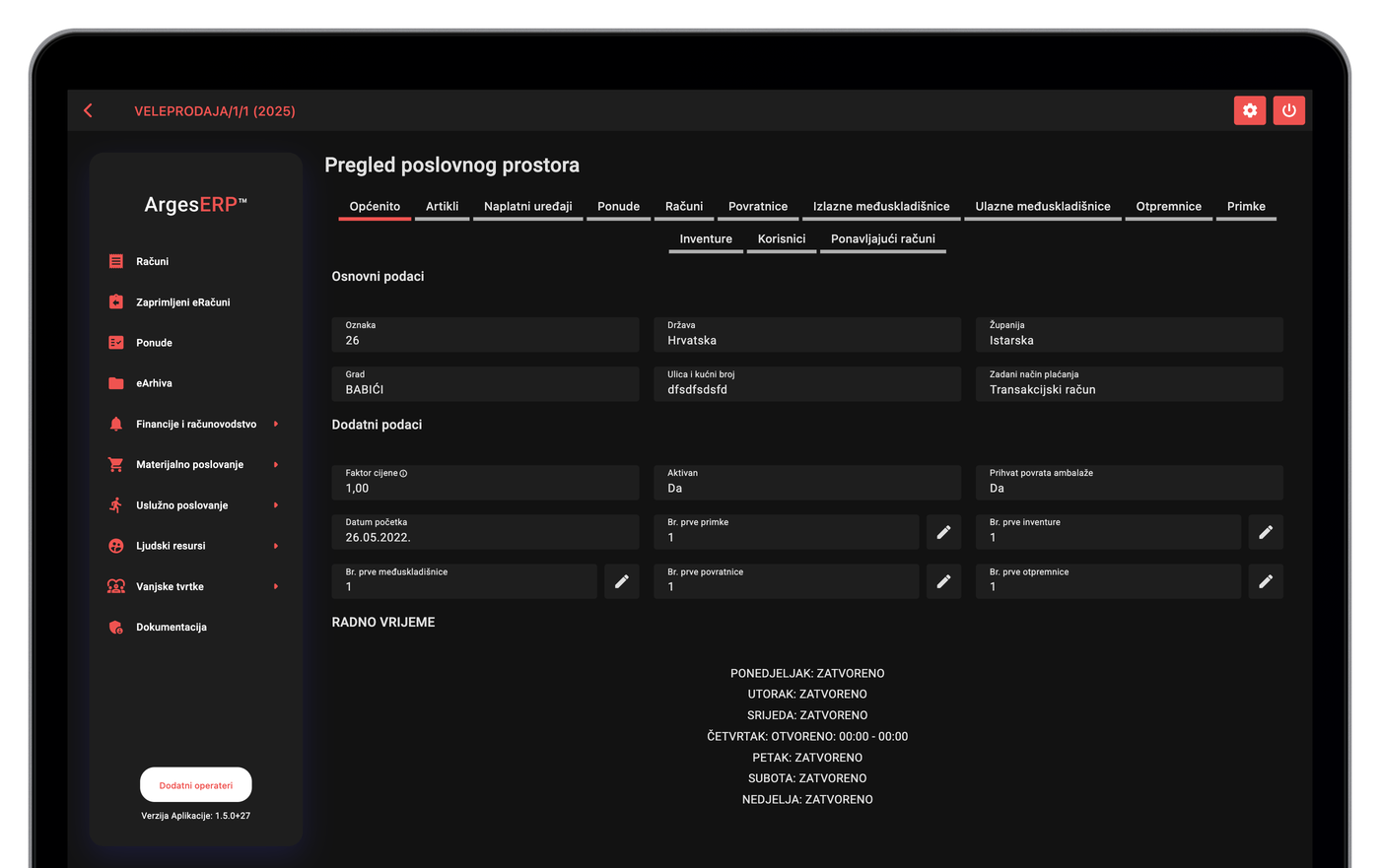1380x868 pixels.
Task: Click the Dodatni operateri button
Action: [196, 785]
